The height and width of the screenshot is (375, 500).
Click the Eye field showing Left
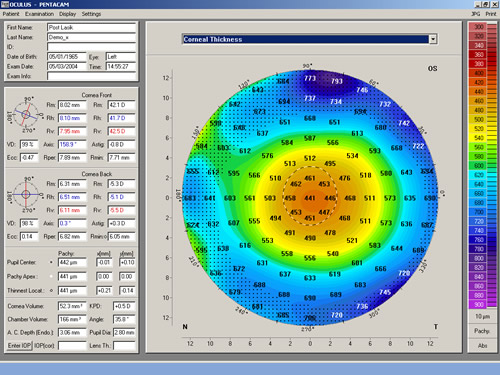pos(121,57)
